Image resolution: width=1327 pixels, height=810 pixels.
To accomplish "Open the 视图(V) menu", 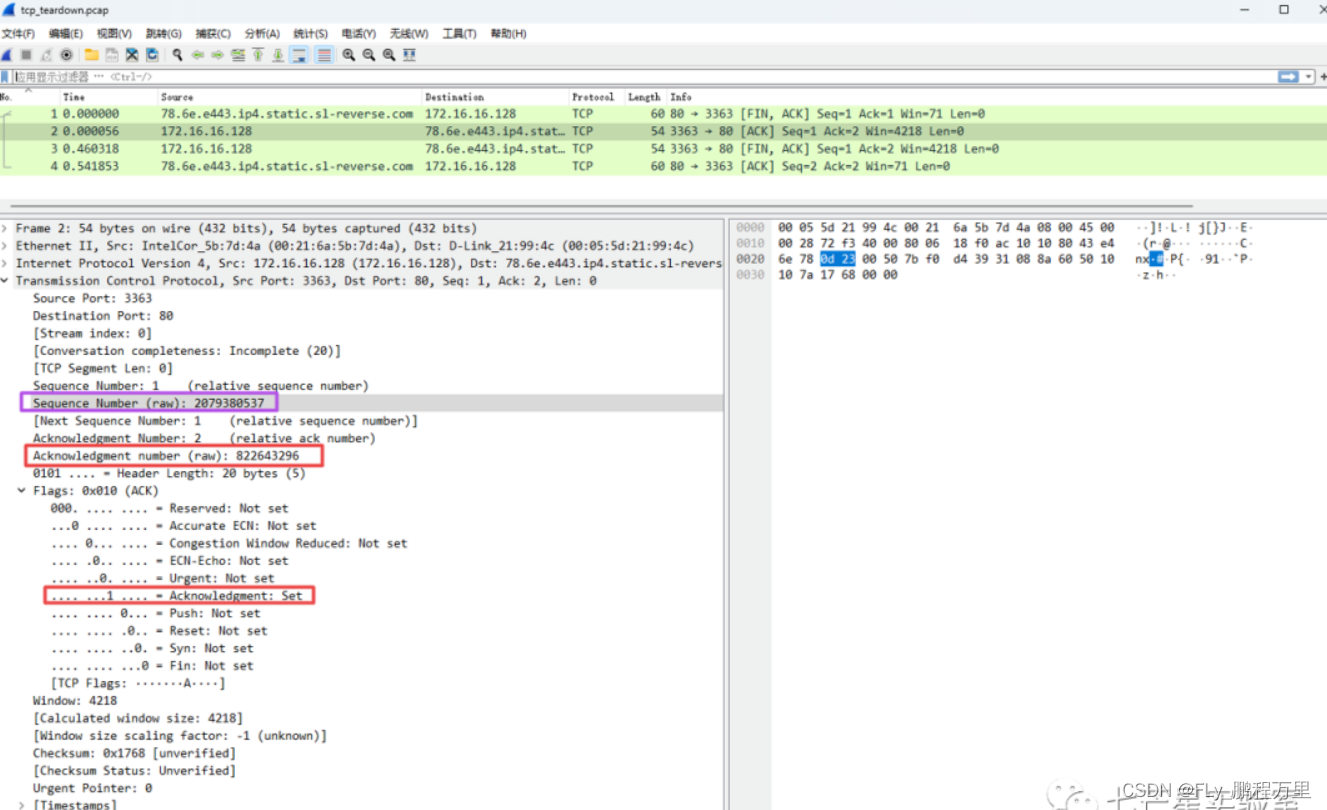I will 114,34.
